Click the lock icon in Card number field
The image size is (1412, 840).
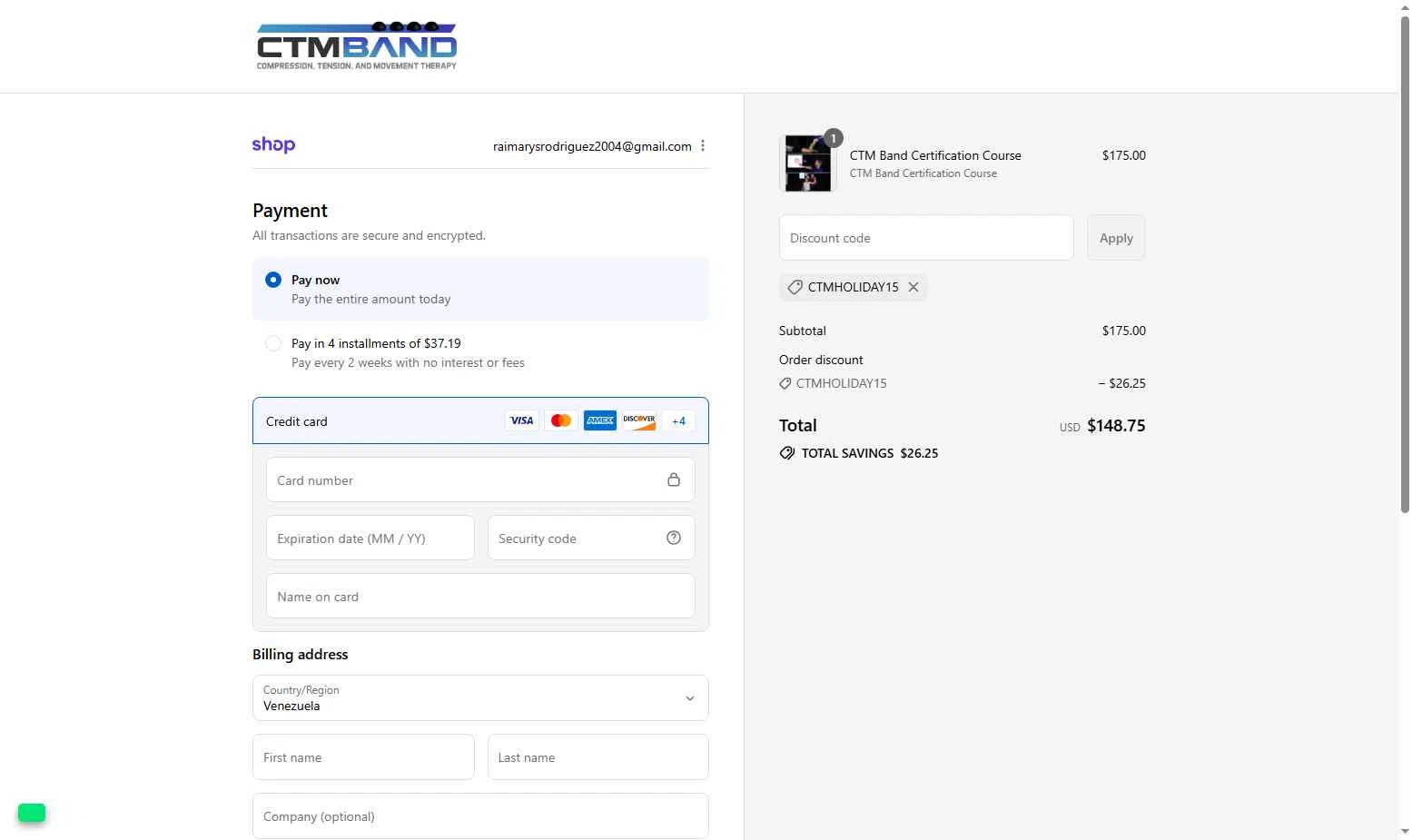click(674, 479)
